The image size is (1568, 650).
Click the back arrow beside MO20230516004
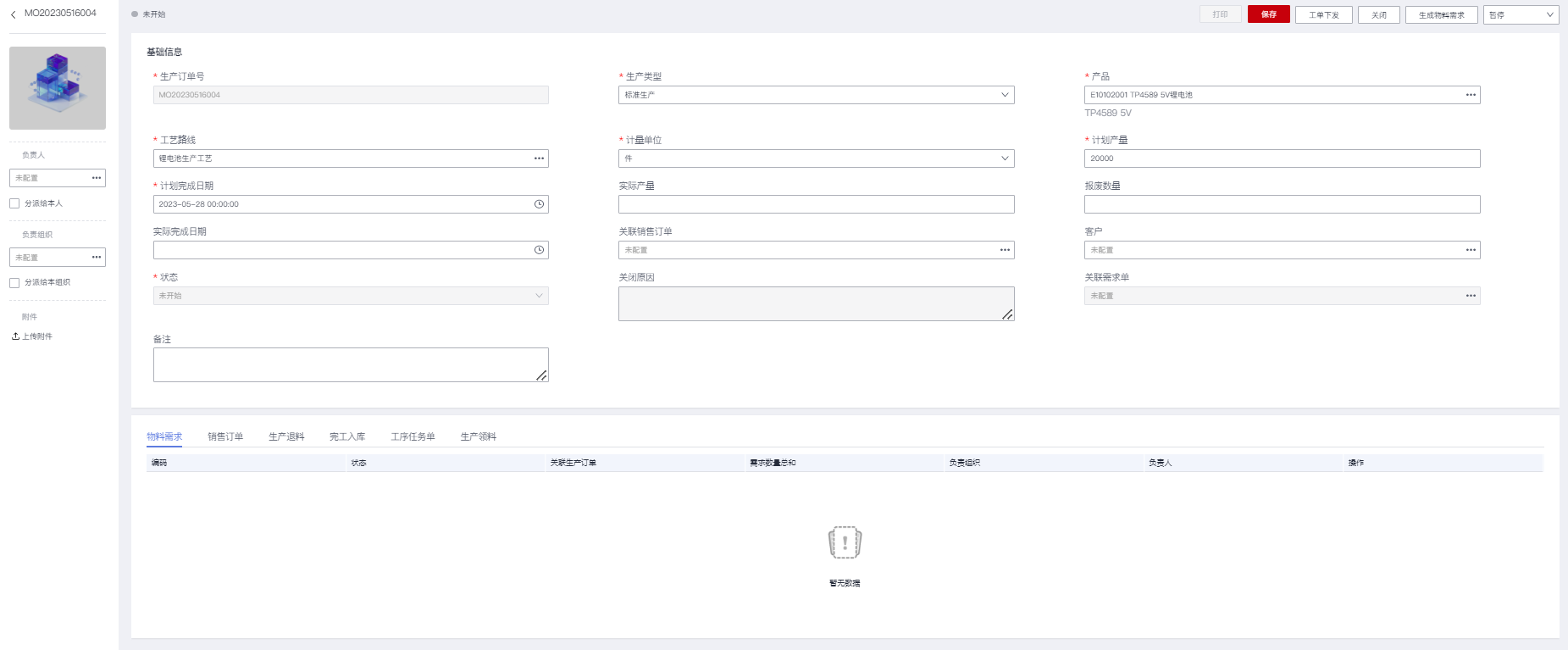click(x=14, y=14)
